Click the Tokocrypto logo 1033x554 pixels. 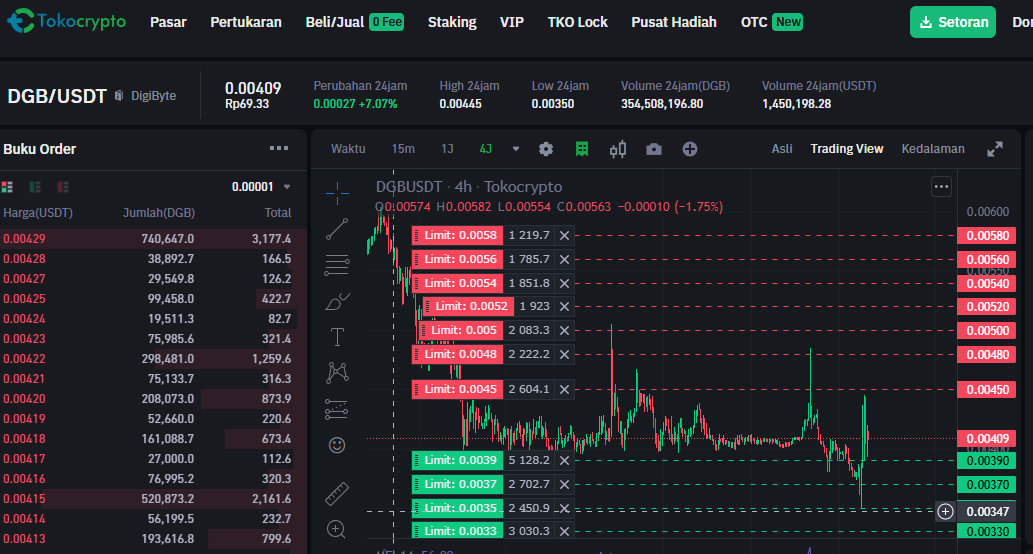(67, 21)
